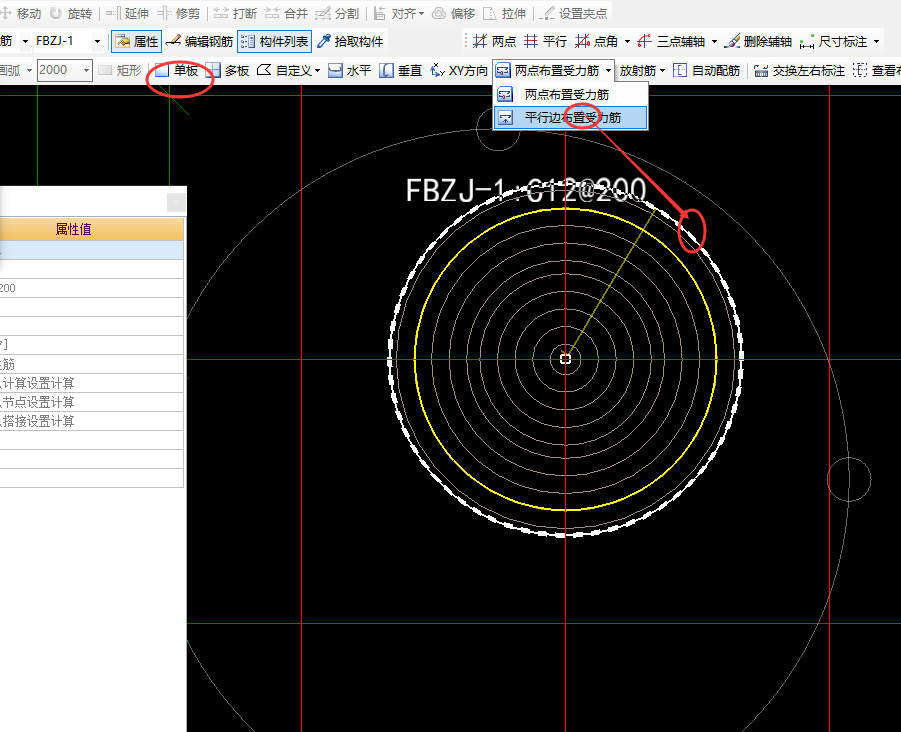Toggle the 矩形 rectangle option
Image resolution: width=901 pixels, height=732 pixels.
point(120,70)
